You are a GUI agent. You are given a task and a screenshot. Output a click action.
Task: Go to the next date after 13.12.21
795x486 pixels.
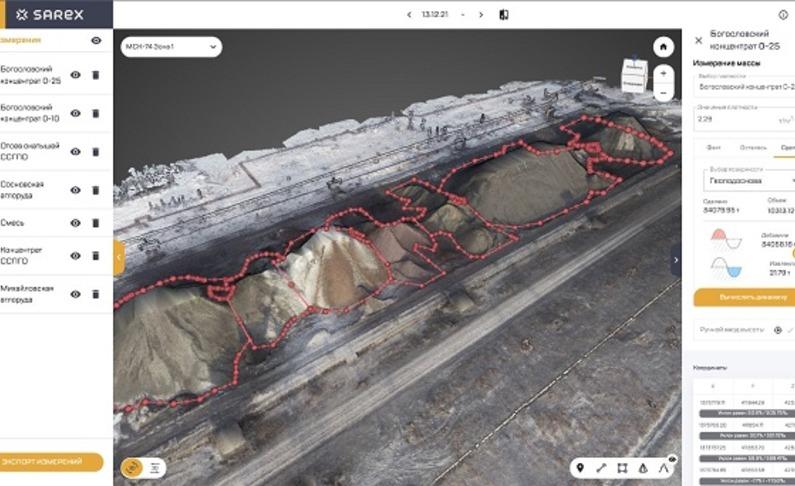coord(481,15)
